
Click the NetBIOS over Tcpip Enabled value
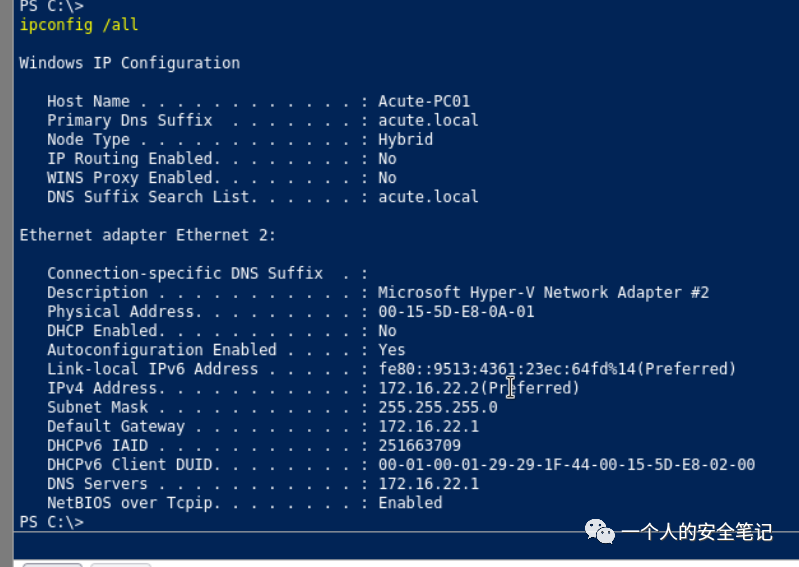(410, 503)
